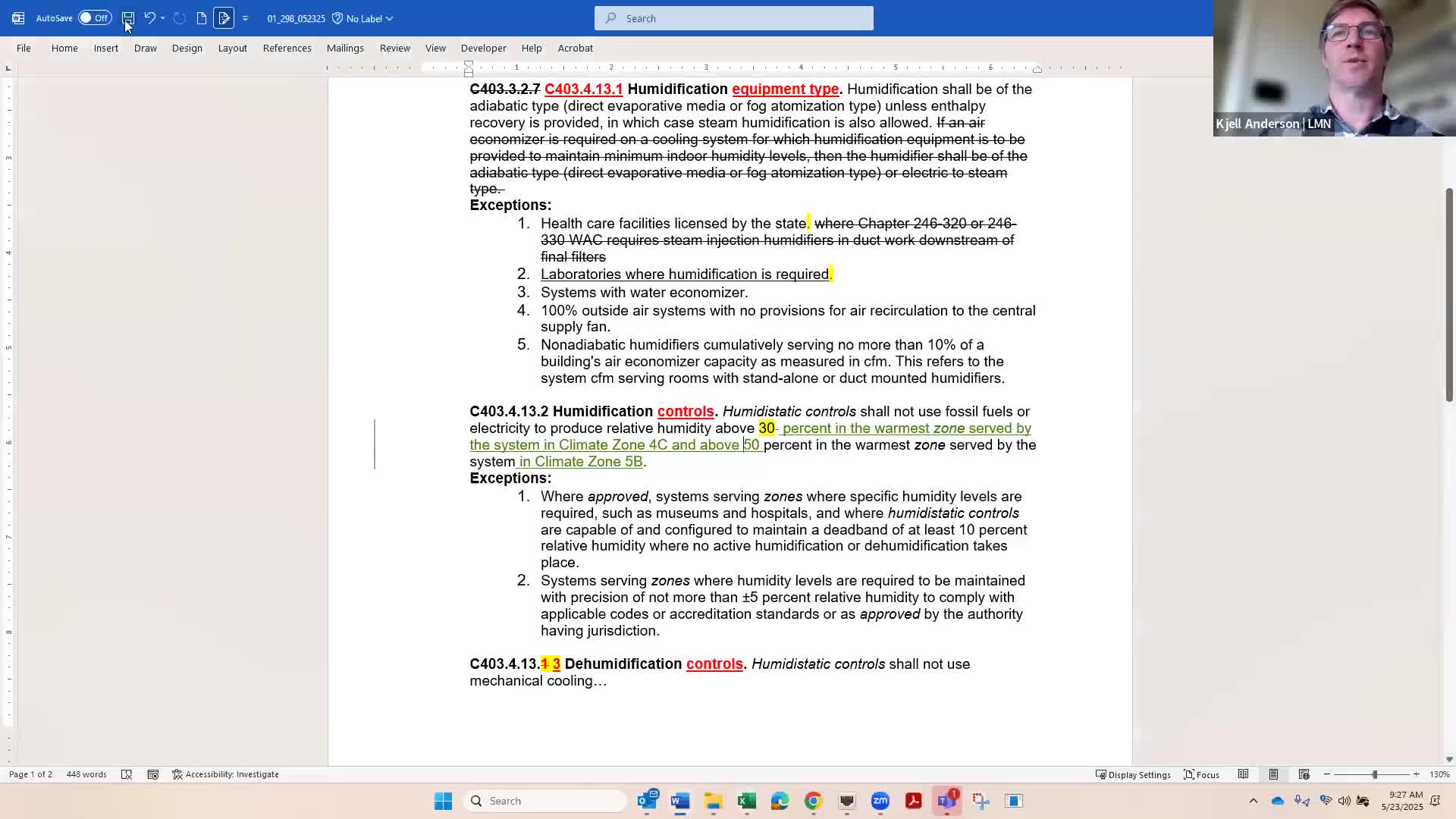The height and width of the screenshot is (819, 1456).
Task: Click the zoom slider handle
Action: (1374, 774)
